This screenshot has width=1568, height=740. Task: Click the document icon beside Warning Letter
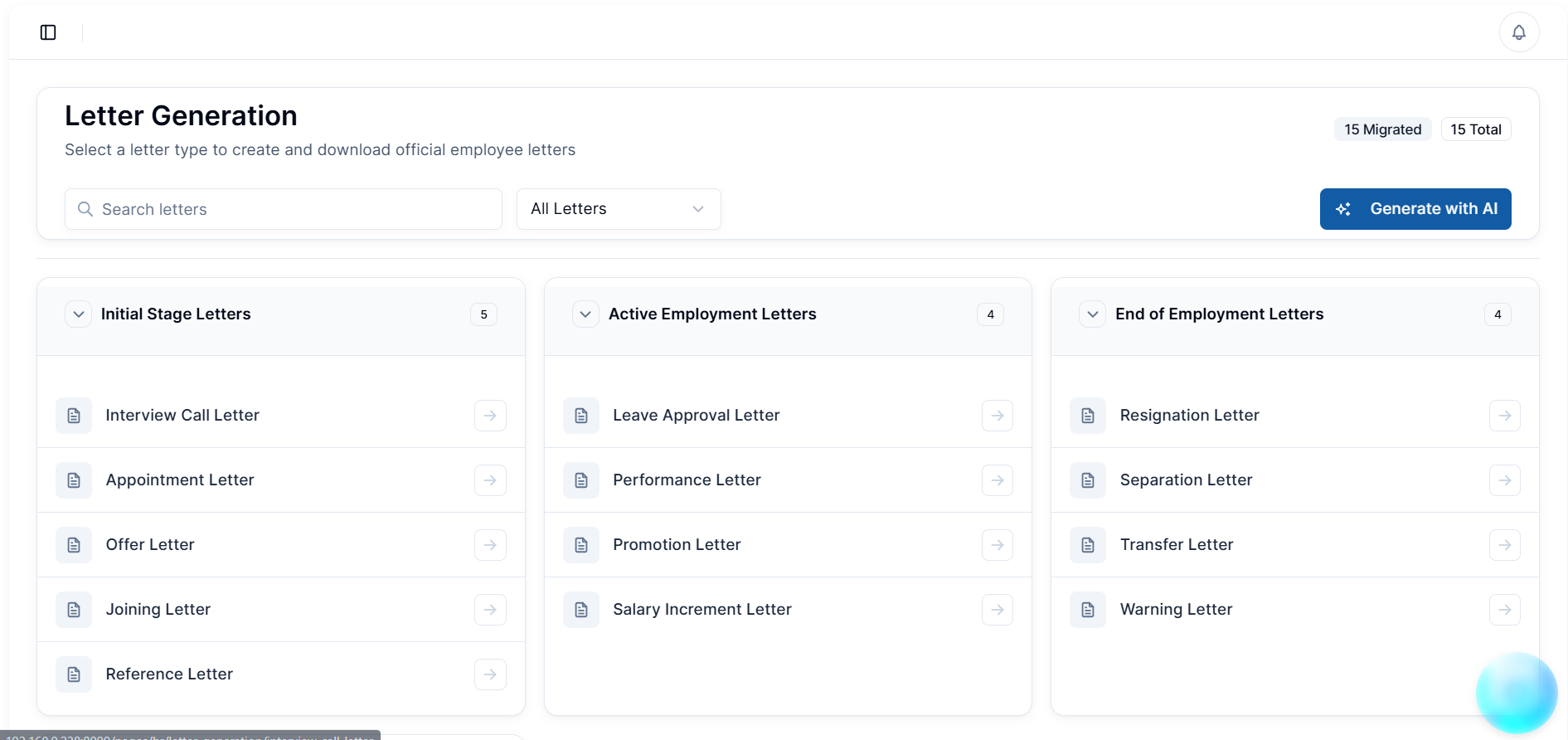(x=1088, y=610)
